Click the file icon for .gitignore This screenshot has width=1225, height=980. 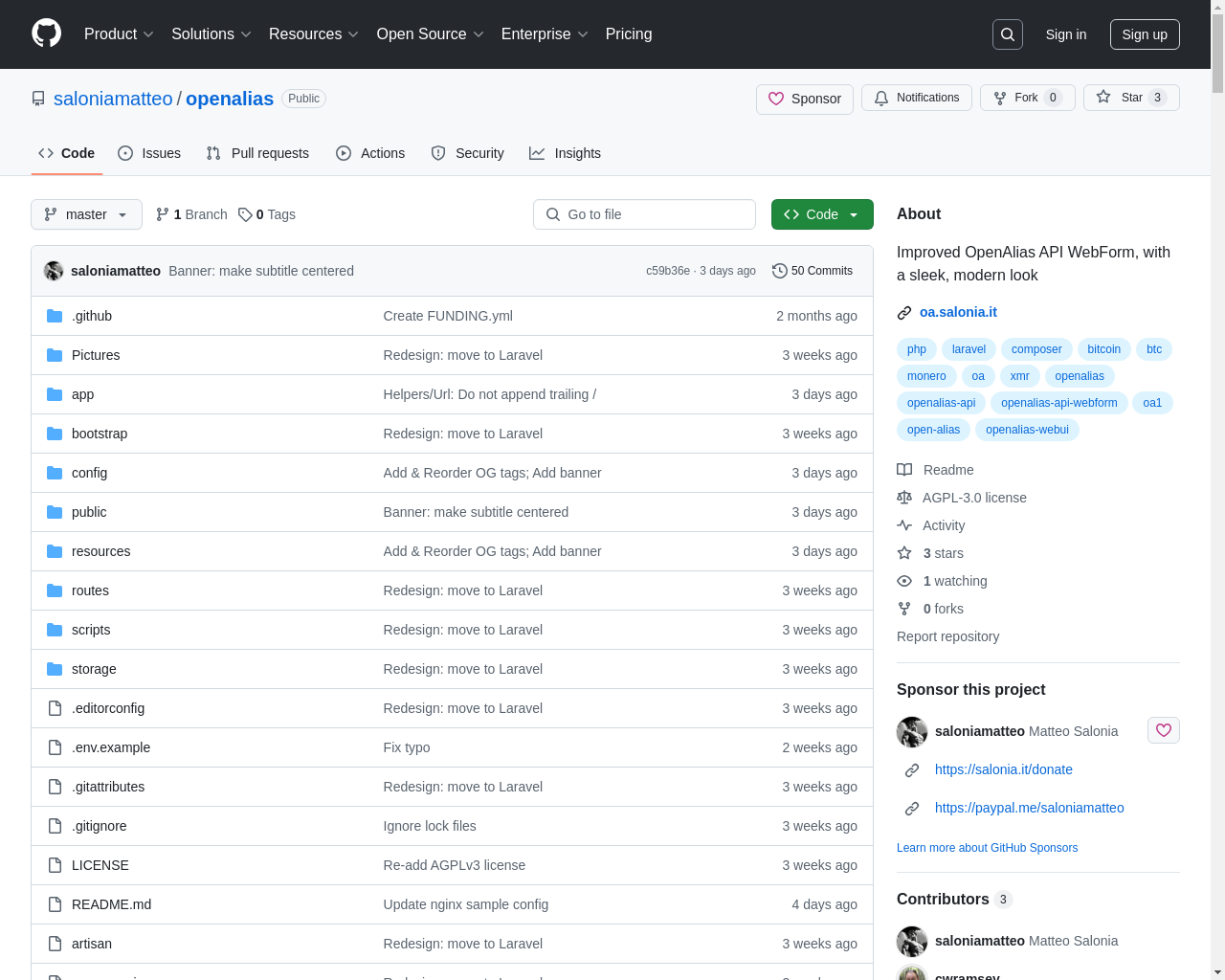pyautogui.click(x=55, y=826)
